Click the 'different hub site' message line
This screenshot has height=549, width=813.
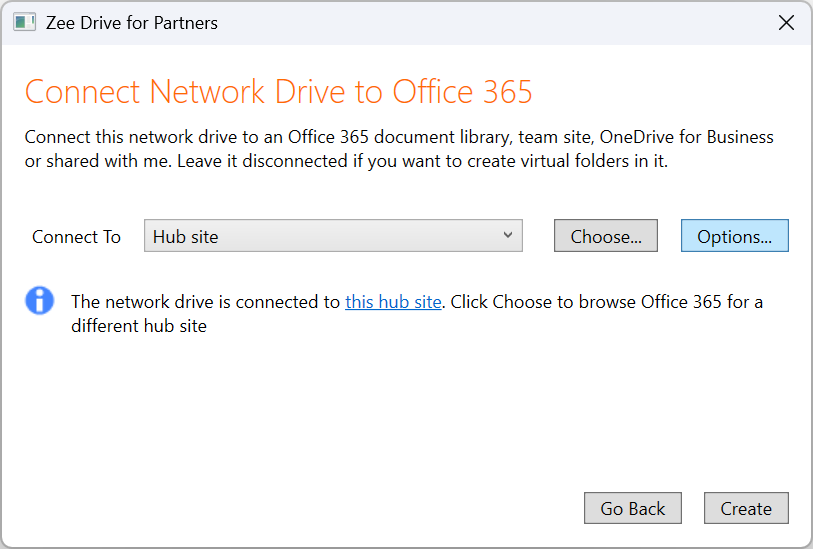[x=139, y=325]
